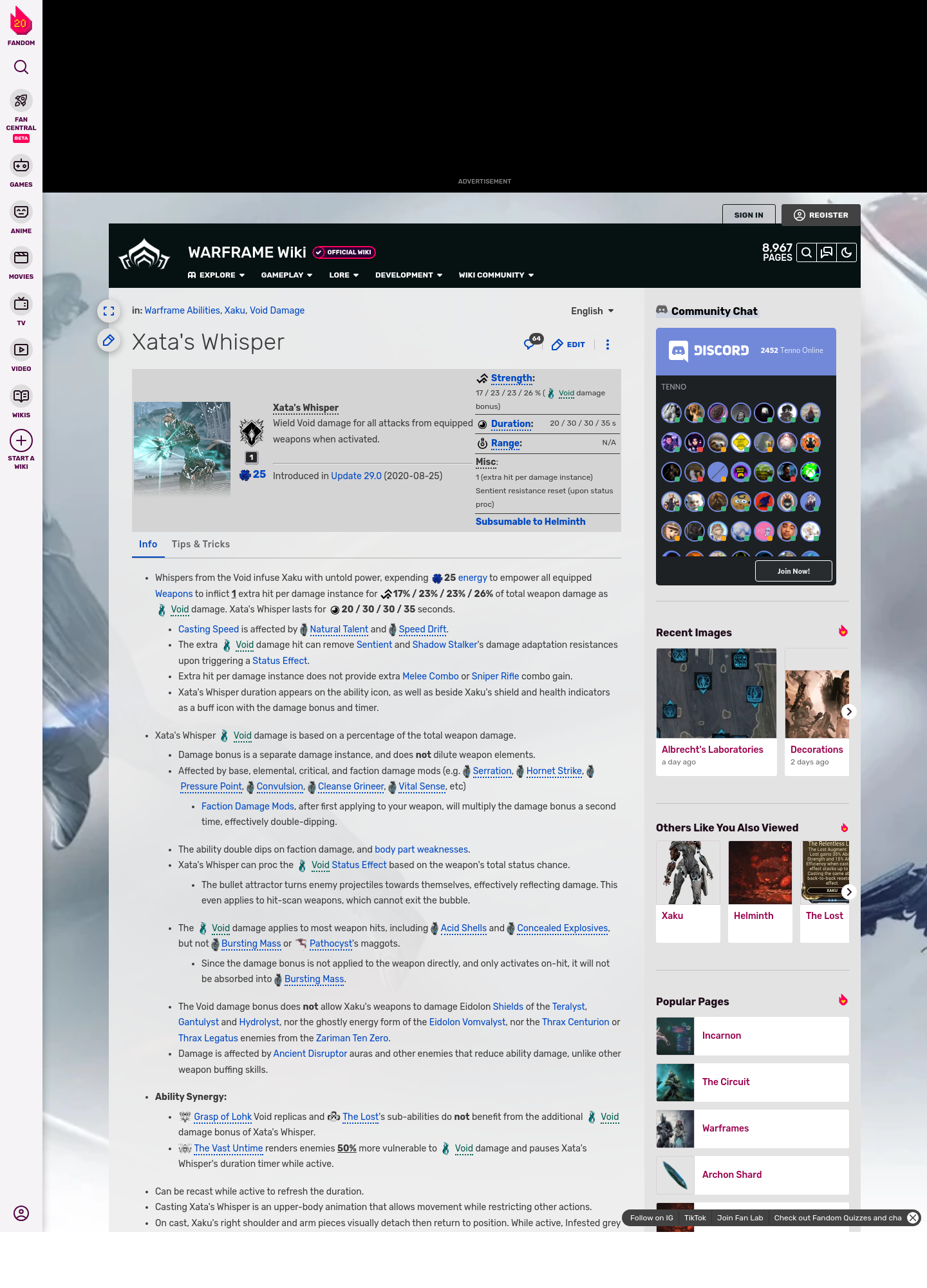Image resolution: width=927 pixels, height=1288 pixels.
Task: Click the Xata's Whisper ability image
Action: pyautogui.click(x=182, y=449)
